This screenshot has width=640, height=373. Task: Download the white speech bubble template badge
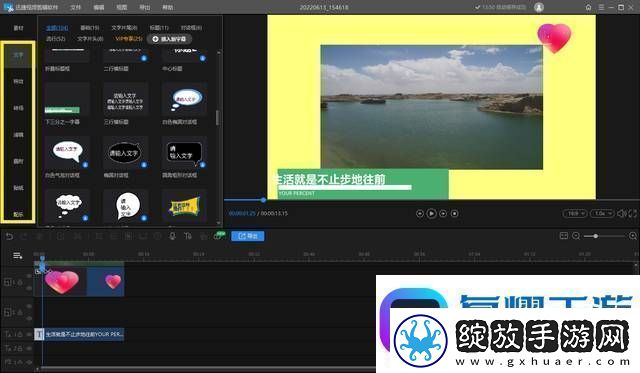pyautogui.click(x=85, y=165)
